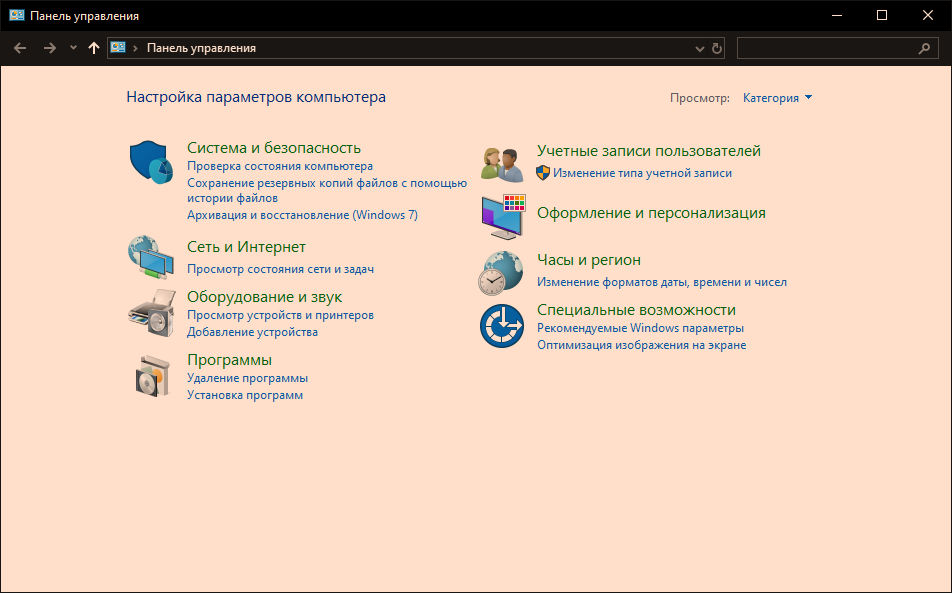Open the System and Security shield icon

(151, 162)
